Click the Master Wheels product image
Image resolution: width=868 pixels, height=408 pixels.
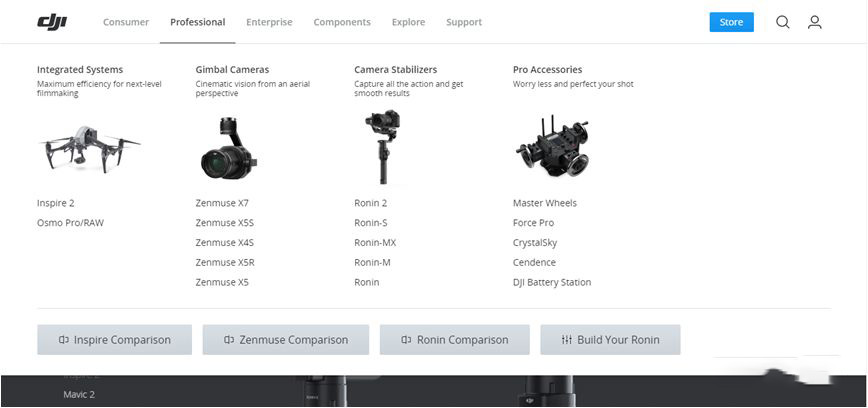pyautogui.click(x=552, y=146)
